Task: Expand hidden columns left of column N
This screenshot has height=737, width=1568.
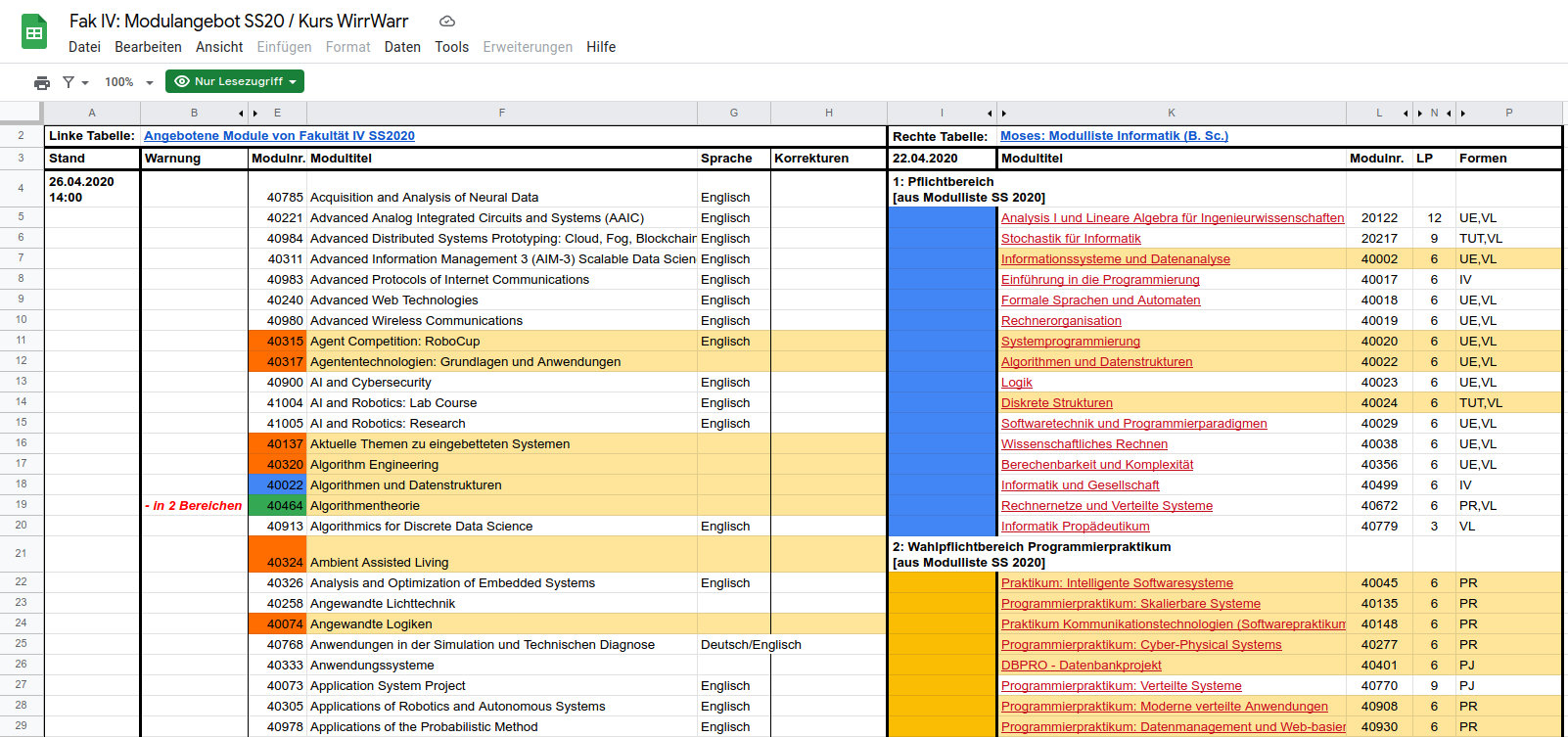Action: [1420, 114]
